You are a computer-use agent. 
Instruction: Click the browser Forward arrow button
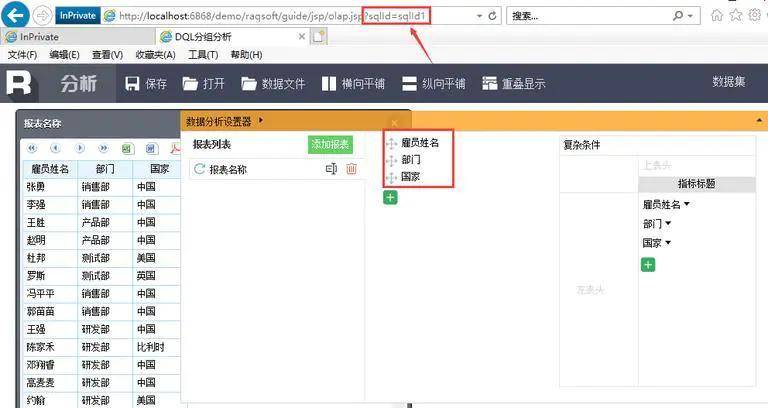pos(43,16)
